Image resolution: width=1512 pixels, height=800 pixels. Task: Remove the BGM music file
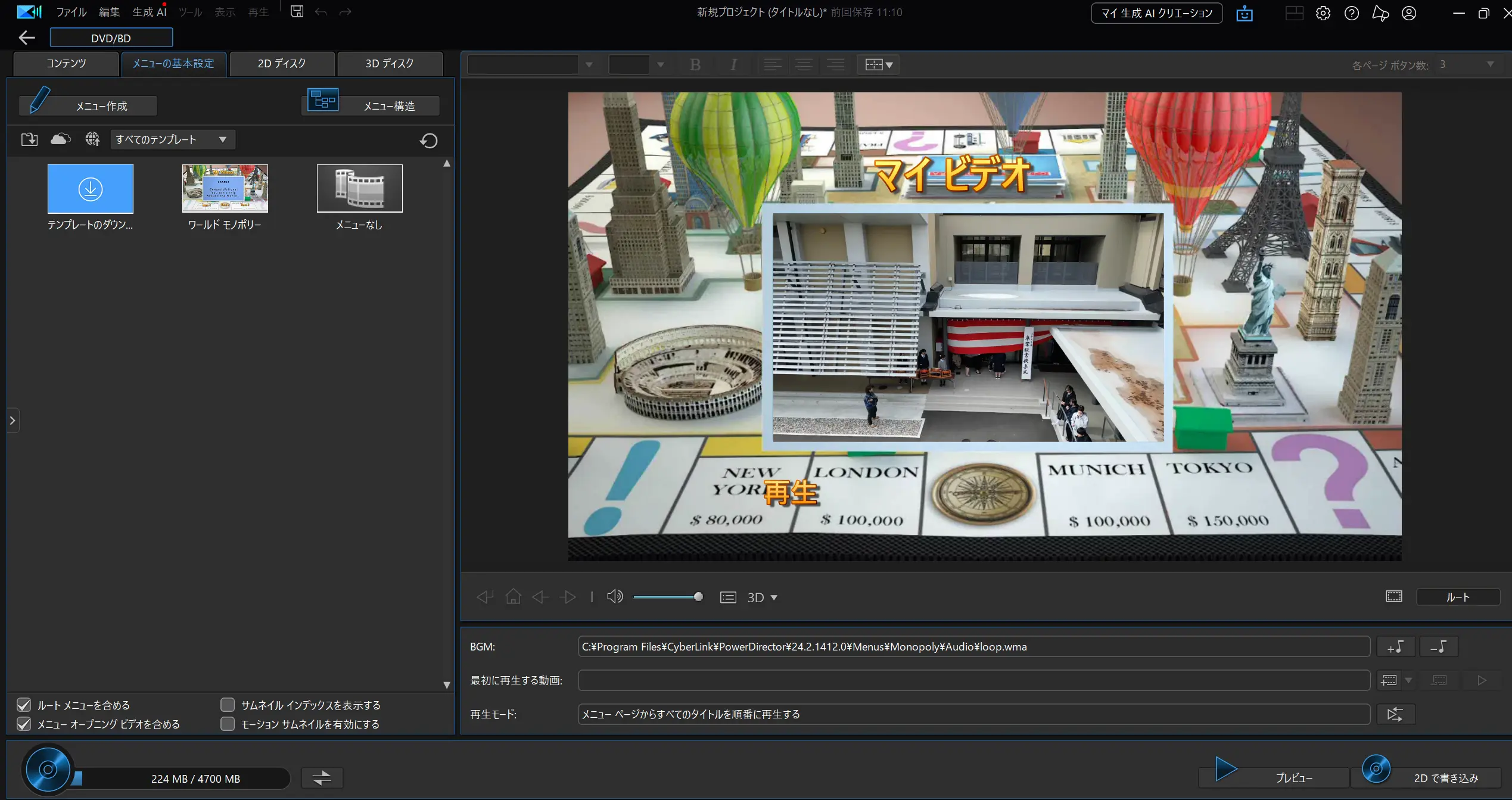click(1439, 646)
